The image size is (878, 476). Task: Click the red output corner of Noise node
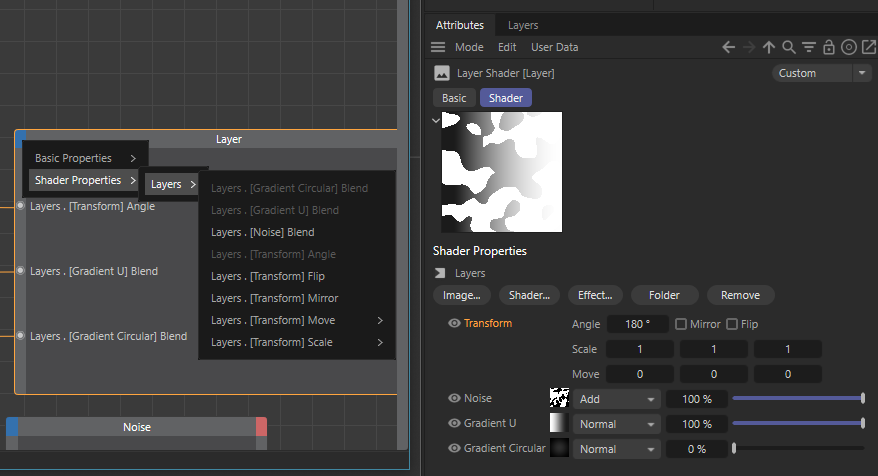coord(261,427)
